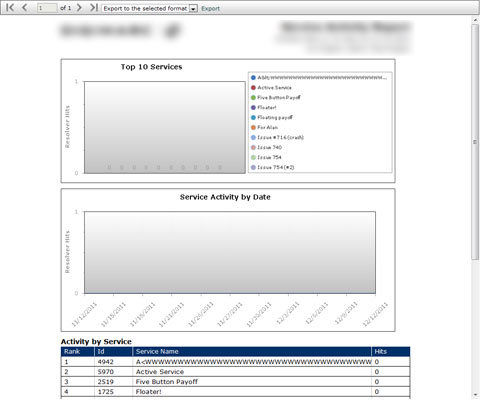
Task: Open the export format dropdown
Action: tap(193, 9)
